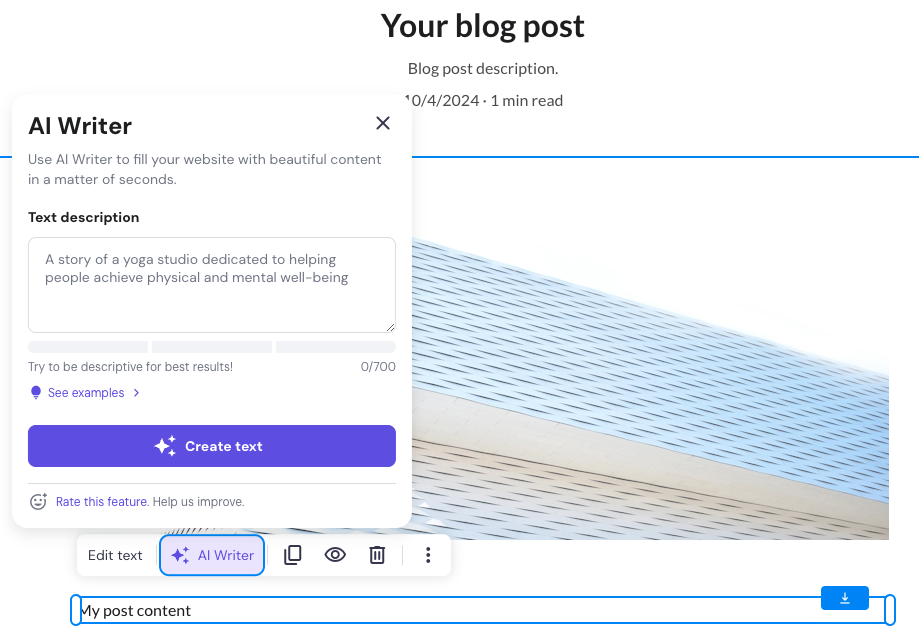Image resolution: width=919 pixels, height=637 pixels.
Task: Click the first gray progress bar under the description
Action: (87, 346)
